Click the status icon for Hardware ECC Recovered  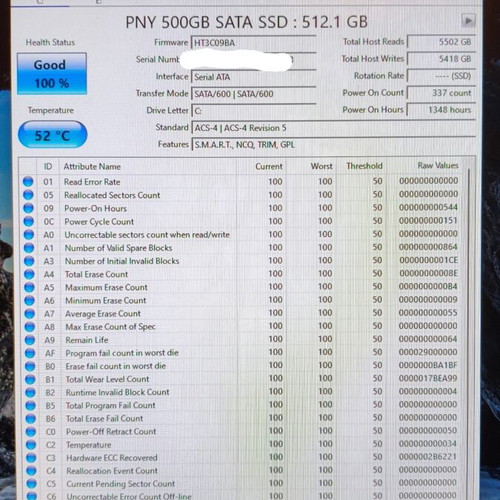(x=31, y=458)
